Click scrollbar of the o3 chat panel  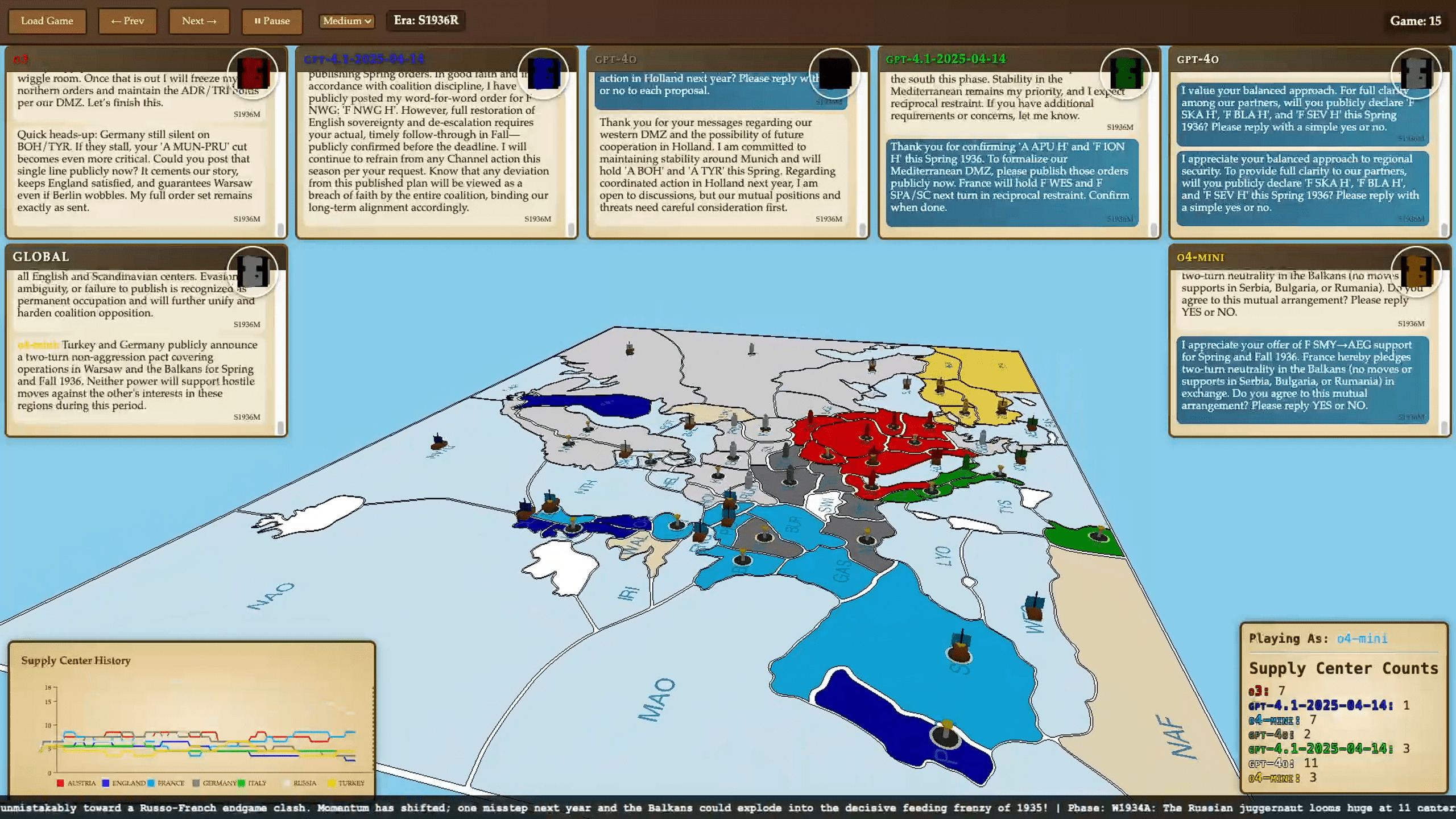coord(280,229)
